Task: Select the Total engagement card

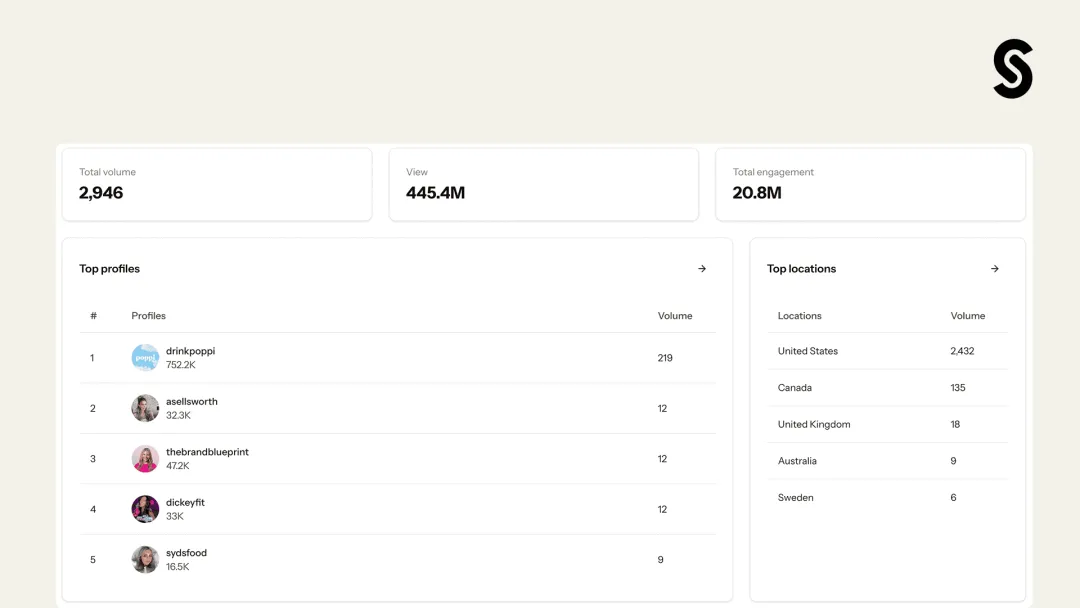Action: (x=871, y=185)
